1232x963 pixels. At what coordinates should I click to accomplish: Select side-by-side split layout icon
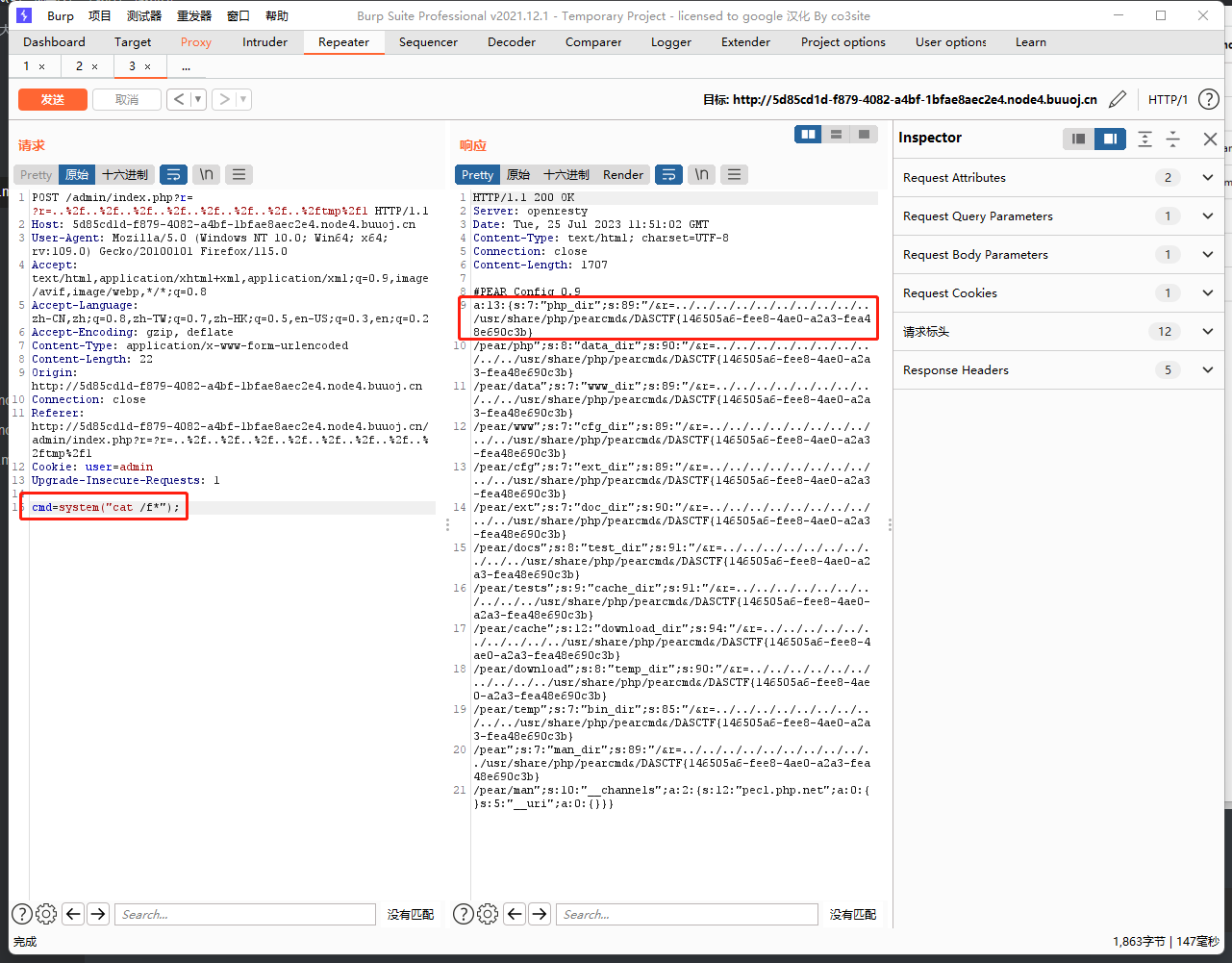tap(809, 135)
